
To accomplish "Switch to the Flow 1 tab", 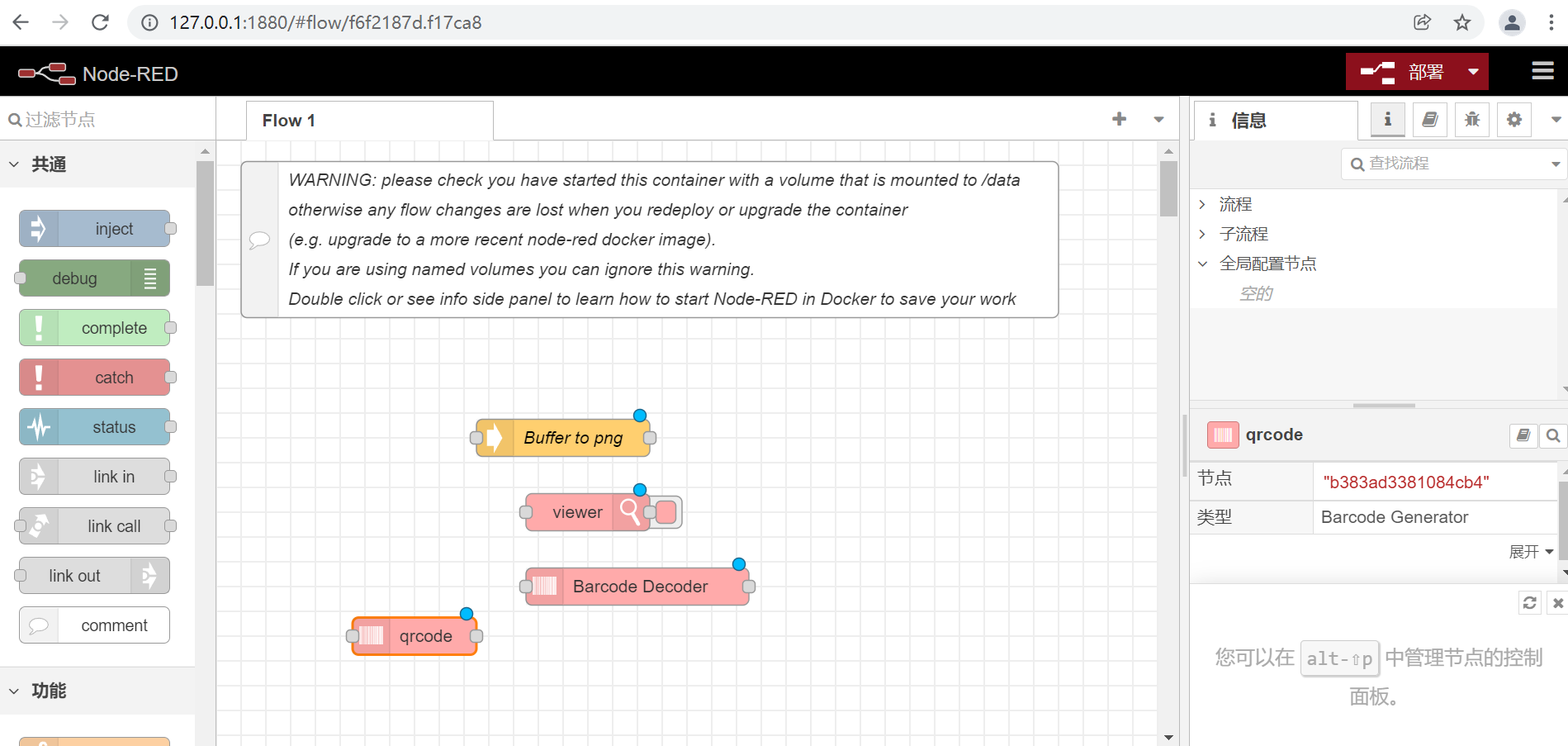I will 369,121.
